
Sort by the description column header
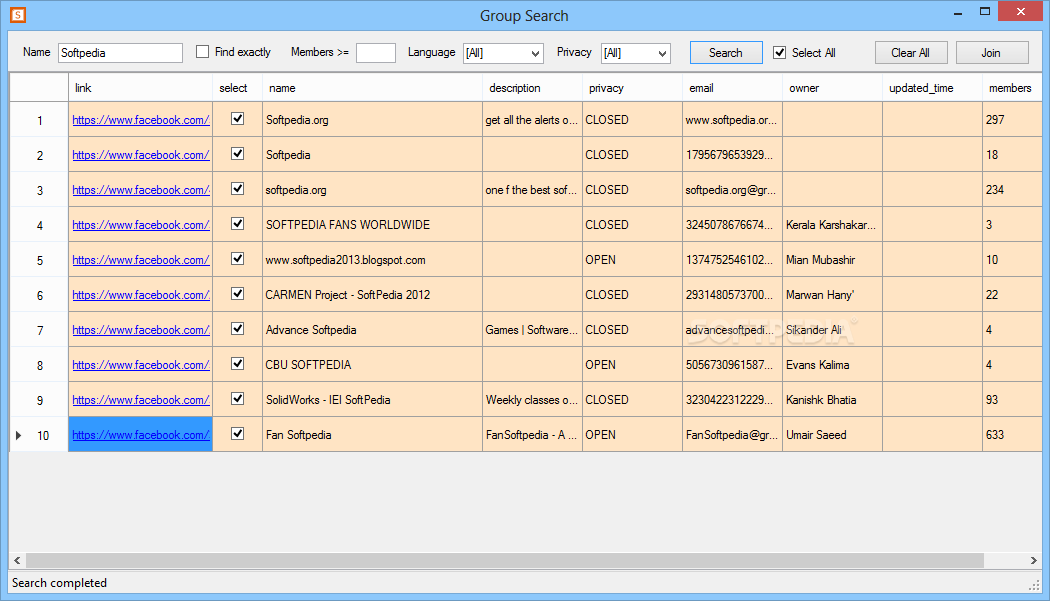[x=532, y=88]
